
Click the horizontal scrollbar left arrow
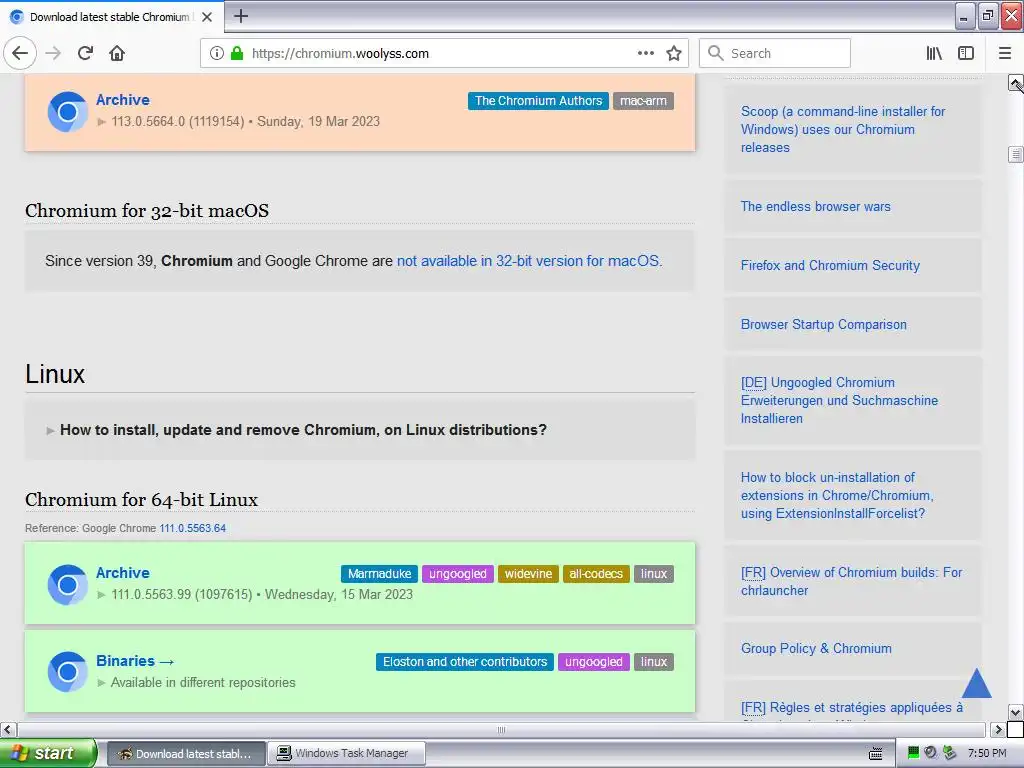click(x=7, y=729)
